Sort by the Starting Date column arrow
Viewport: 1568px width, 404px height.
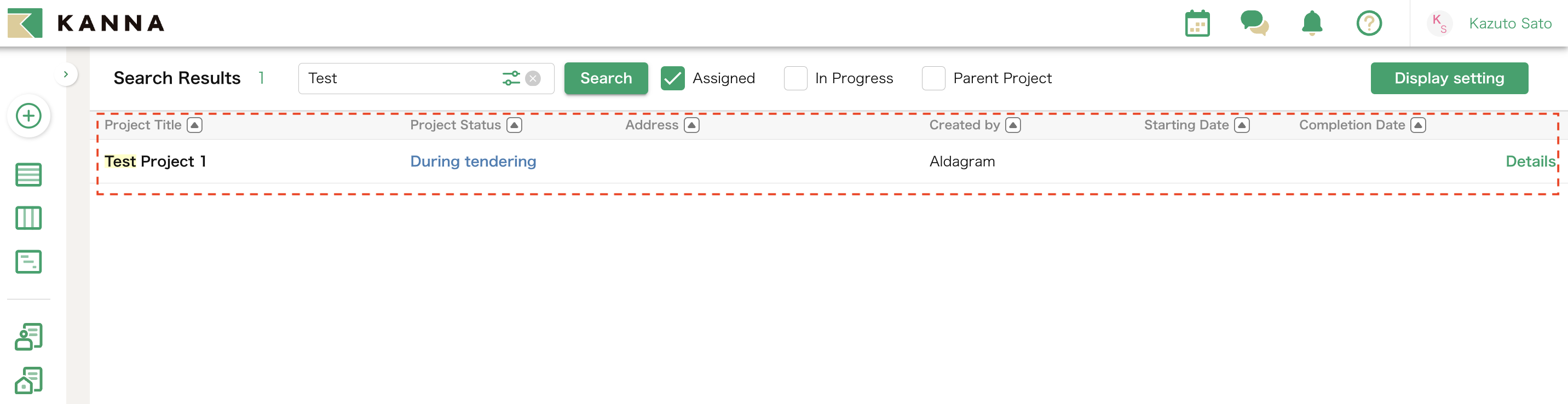point(1242,125)
